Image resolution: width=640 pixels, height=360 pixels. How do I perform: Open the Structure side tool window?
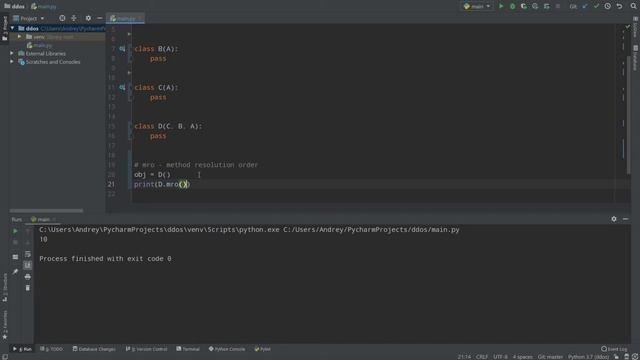5,287
